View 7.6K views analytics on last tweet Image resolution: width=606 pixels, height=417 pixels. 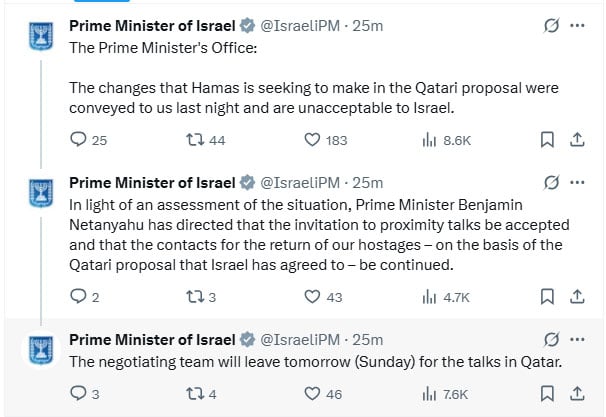coord(445,394)
